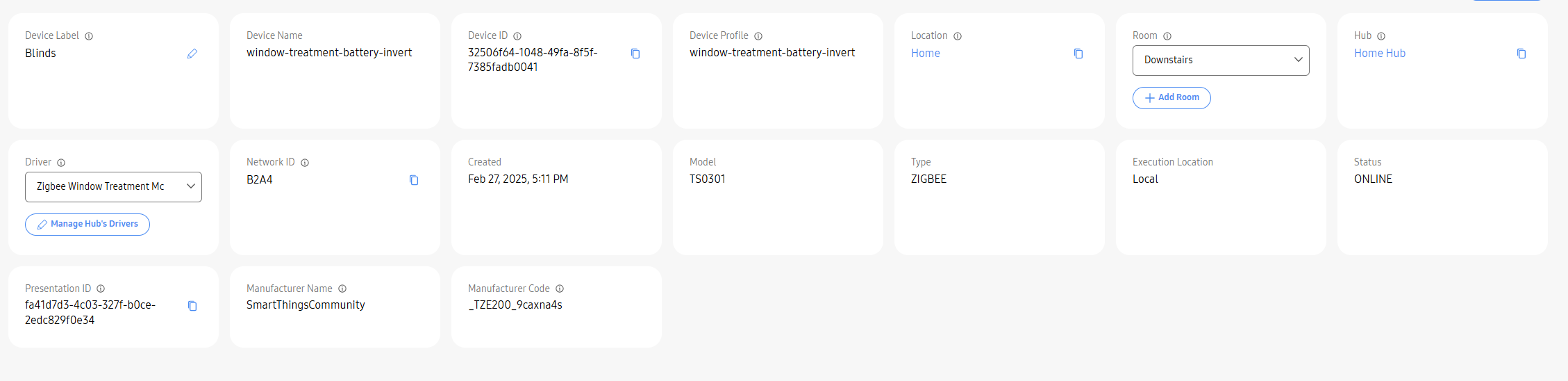The width and height of the screenshot is (1568, 381).
Task: Follow the Home location link
Action: click(x=926, y=53)
